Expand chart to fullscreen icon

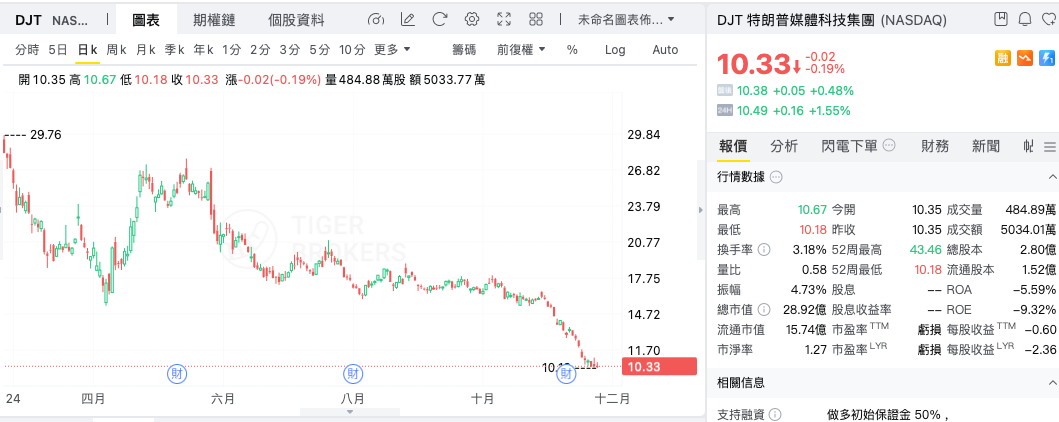pyautogui.click(x=504, y=20)
